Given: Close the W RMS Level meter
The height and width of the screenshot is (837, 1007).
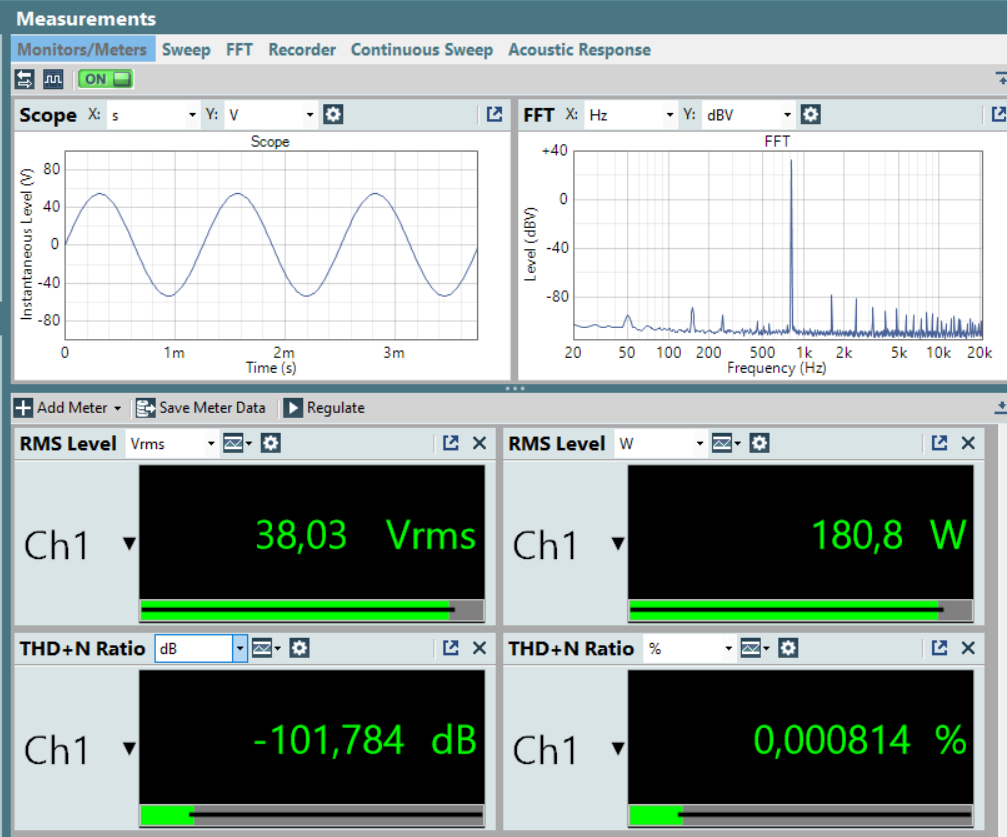Looking at the screenshot, I should (968, 443).
